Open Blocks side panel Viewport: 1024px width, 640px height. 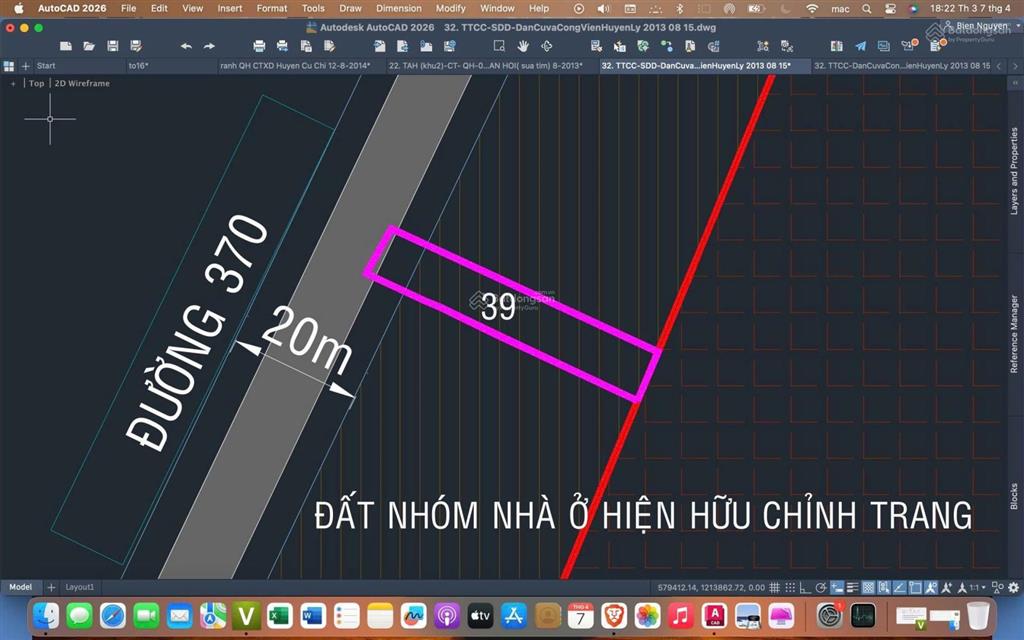(1014, 496)
